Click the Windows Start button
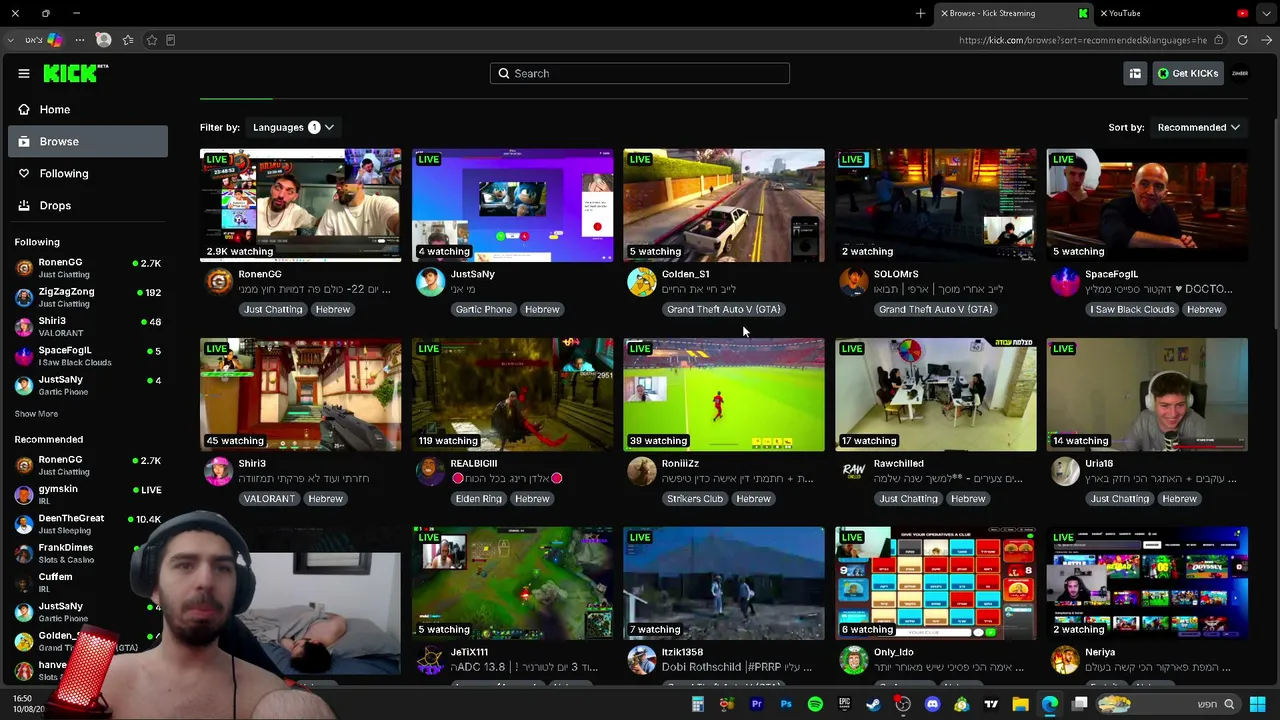The image size is (1280, 720). [x=1257, y=704]
